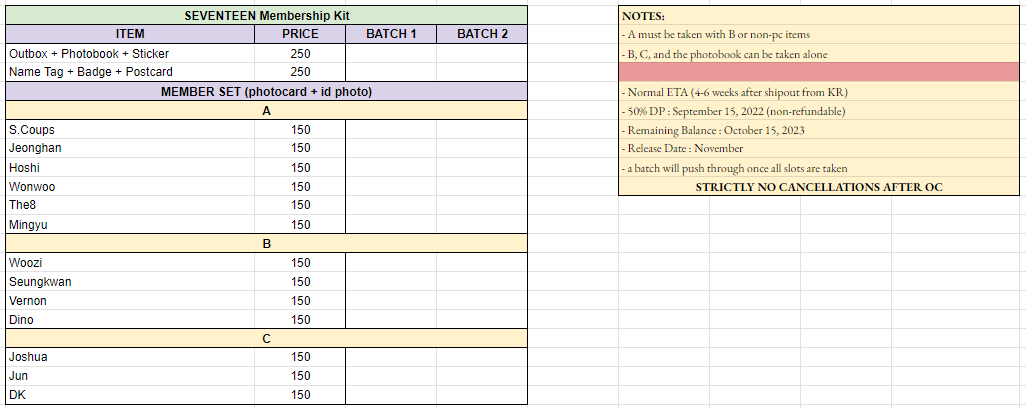1026x408 pixels.
Task: Click the red highlighted empty notes row
Action: coord(819,72)
